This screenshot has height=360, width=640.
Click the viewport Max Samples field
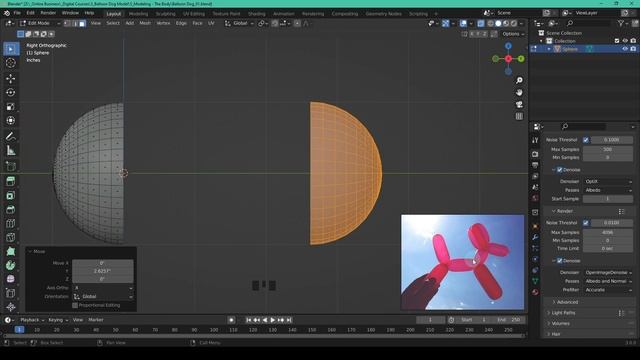coord(608,149)
